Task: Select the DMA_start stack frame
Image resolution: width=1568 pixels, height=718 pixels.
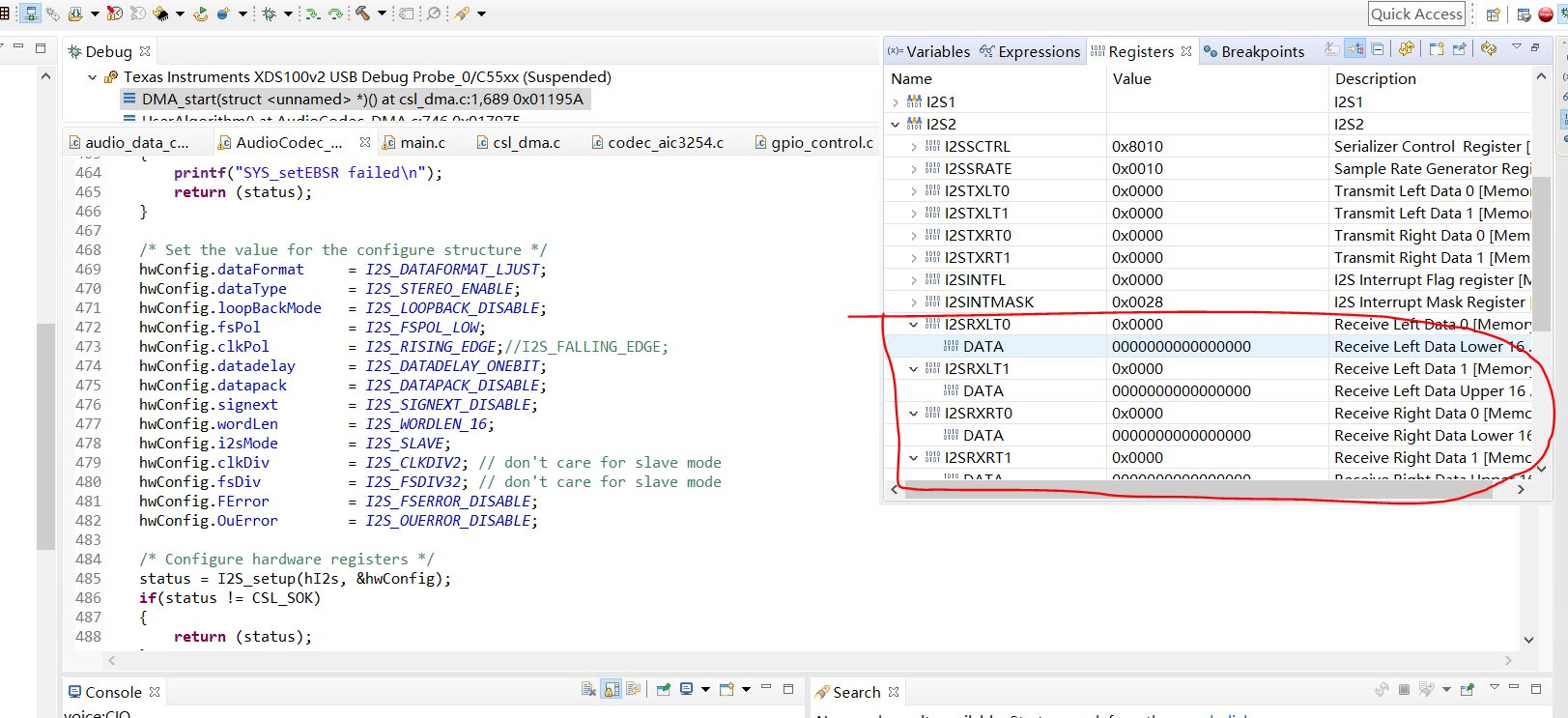Action: click(361, 99)
